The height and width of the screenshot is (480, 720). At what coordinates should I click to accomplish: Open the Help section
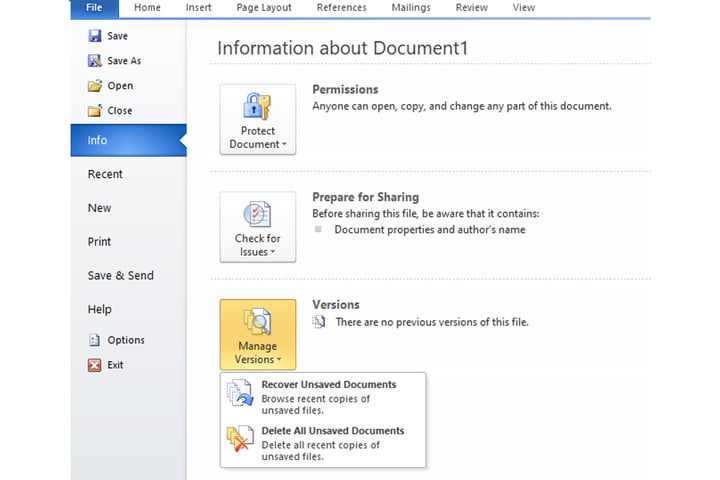coord(100,310)
